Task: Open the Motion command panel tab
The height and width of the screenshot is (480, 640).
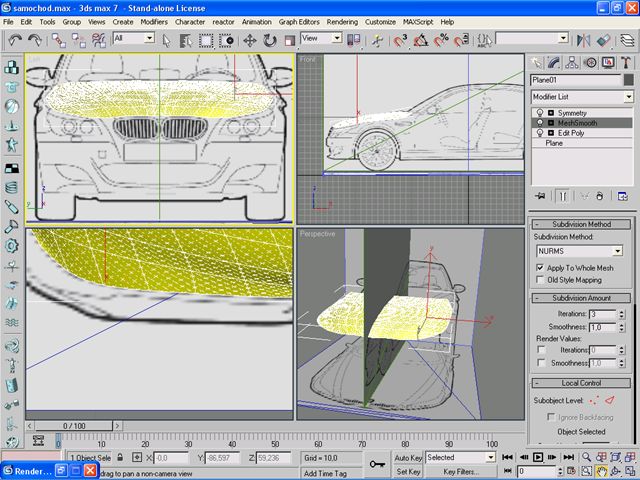Action: click(x=590, y=62)
